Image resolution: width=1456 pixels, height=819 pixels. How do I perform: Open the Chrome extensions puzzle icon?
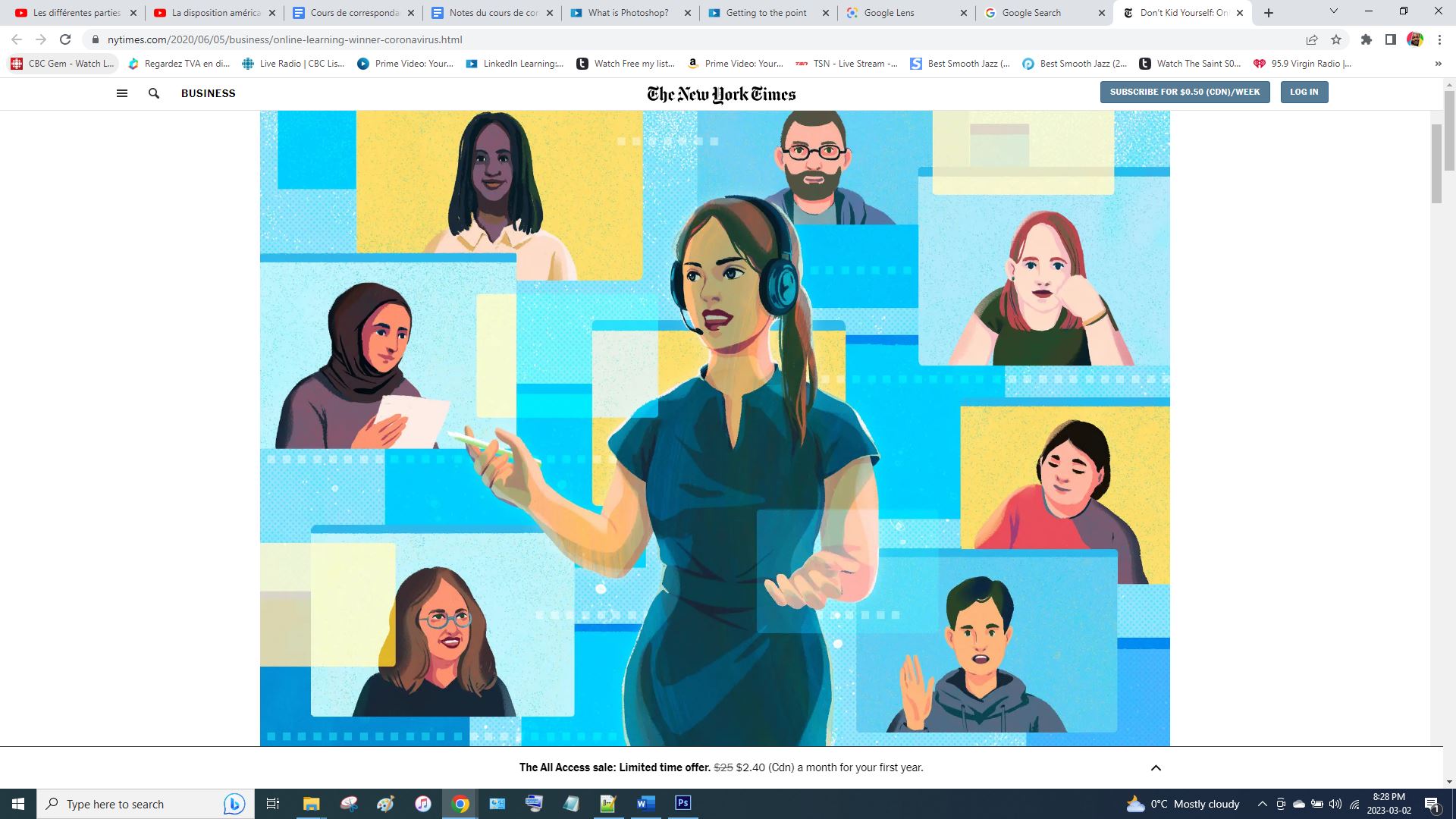pos(1367,39)
